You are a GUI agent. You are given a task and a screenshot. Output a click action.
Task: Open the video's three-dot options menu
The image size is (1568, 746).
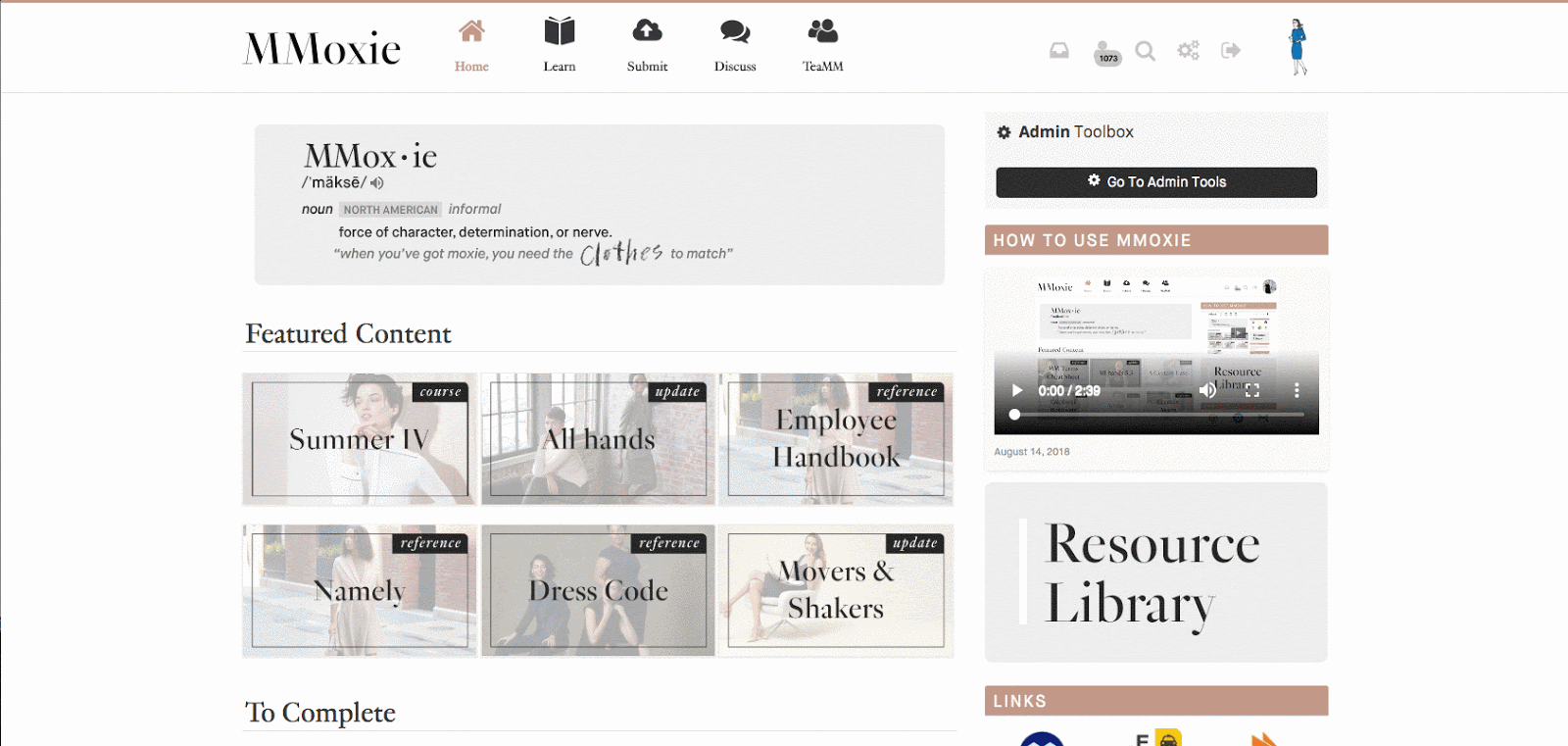click(1297, 390)
